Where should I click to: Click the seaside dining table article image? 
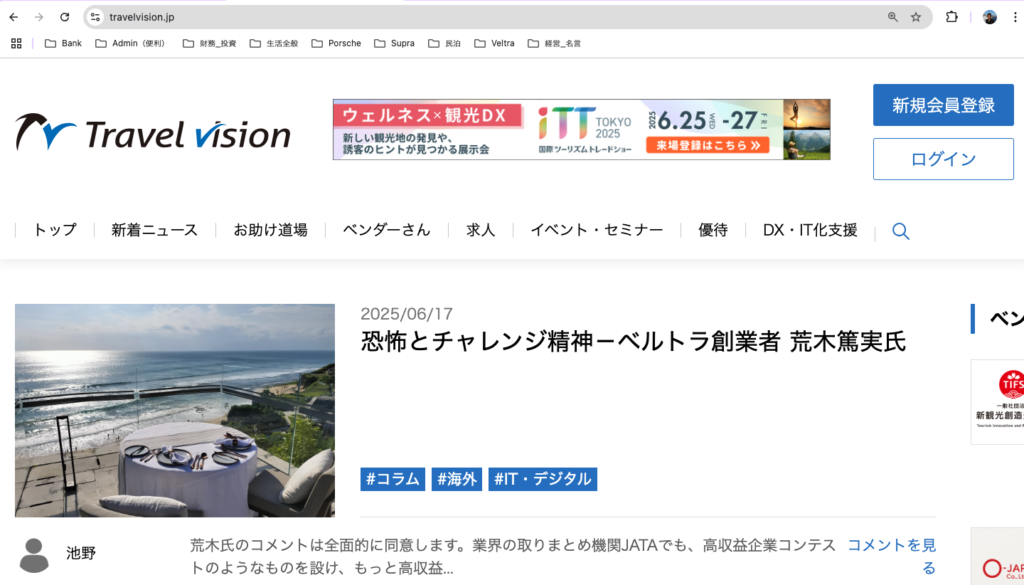(x=174, y=410)
